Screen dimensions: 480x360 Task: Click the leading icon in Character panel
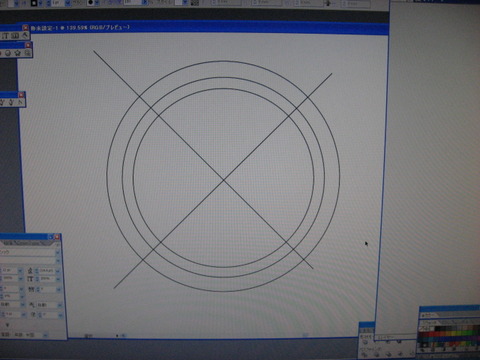click(30, 270)
